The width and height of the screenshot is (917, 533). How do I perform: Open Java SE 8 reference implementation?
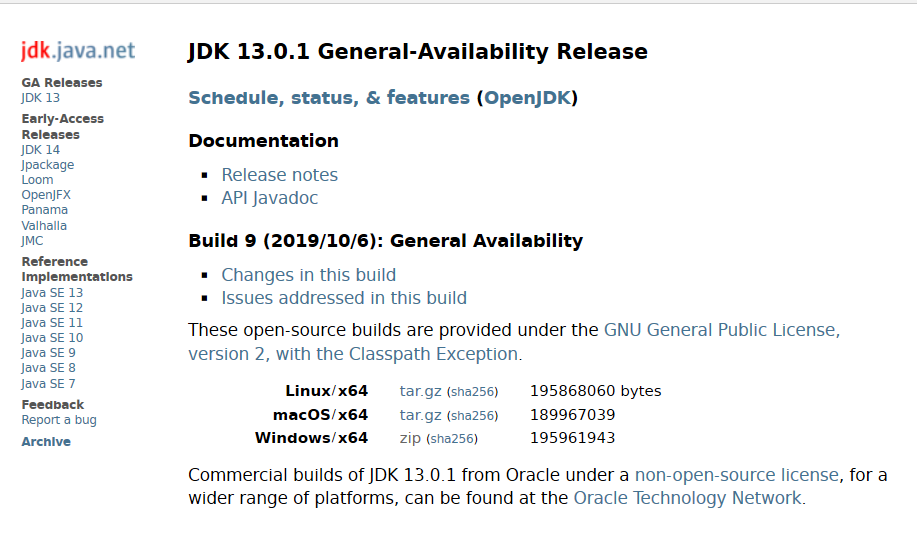pyautogui.click(x=49, y=367)
